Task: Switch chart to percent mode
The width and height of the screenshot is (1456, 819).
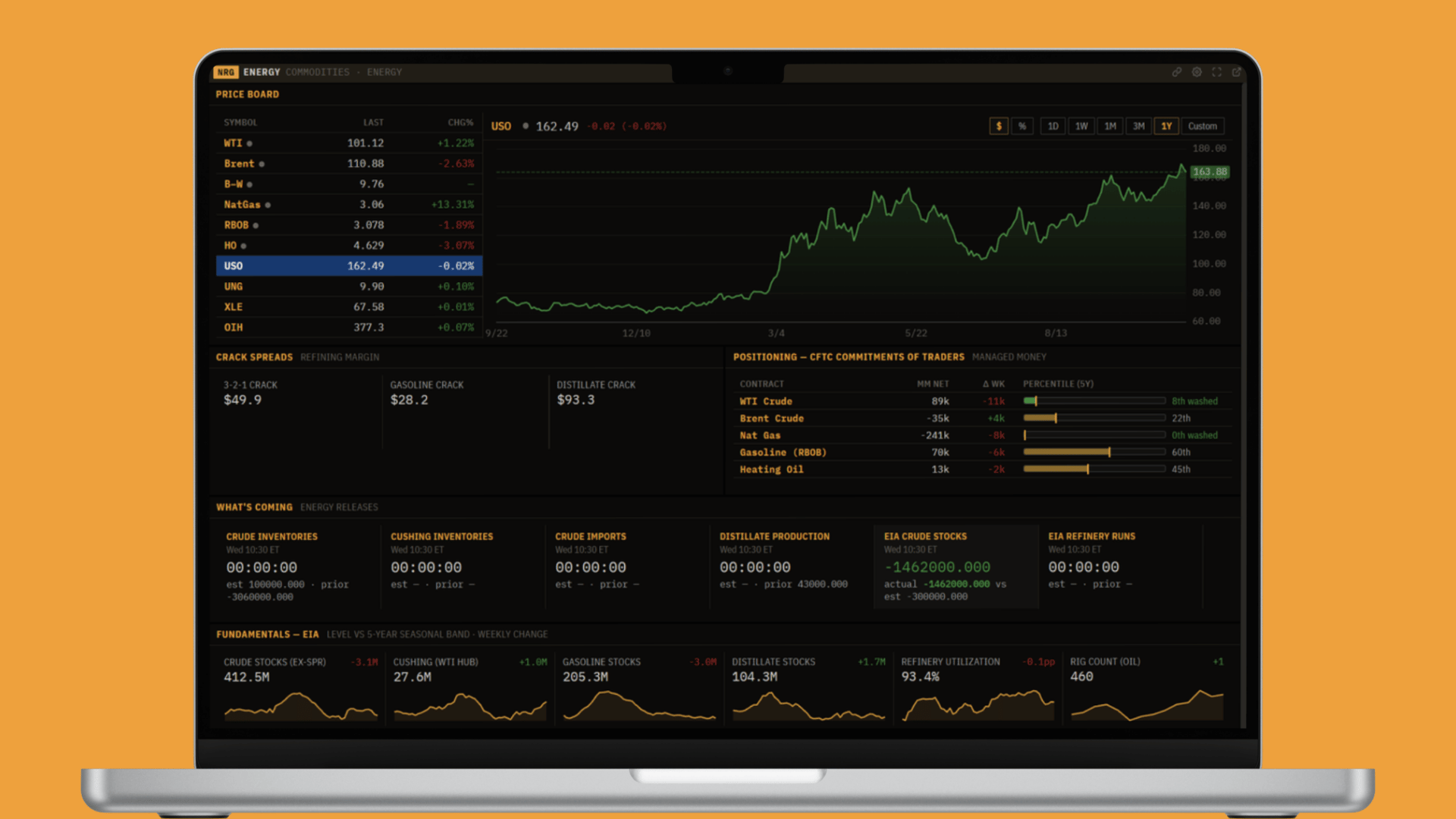Action: click(x=1022, y=126)
